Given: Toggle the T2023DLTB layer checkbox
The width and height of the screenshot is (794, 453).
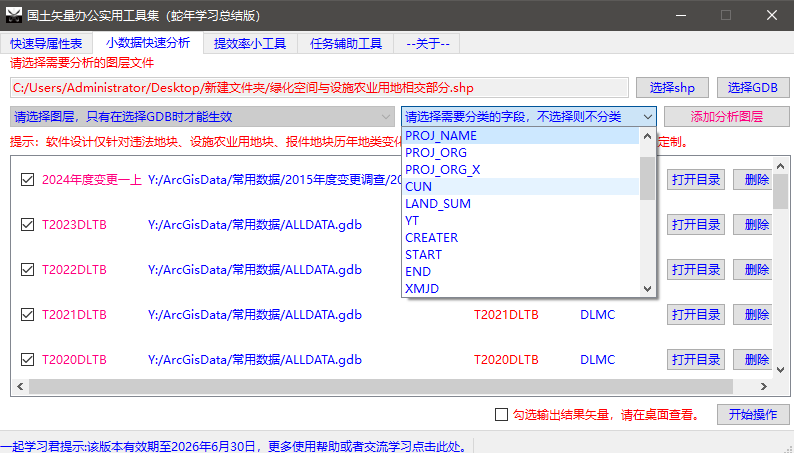Looking at the screenshot, I should pos(27,225).
